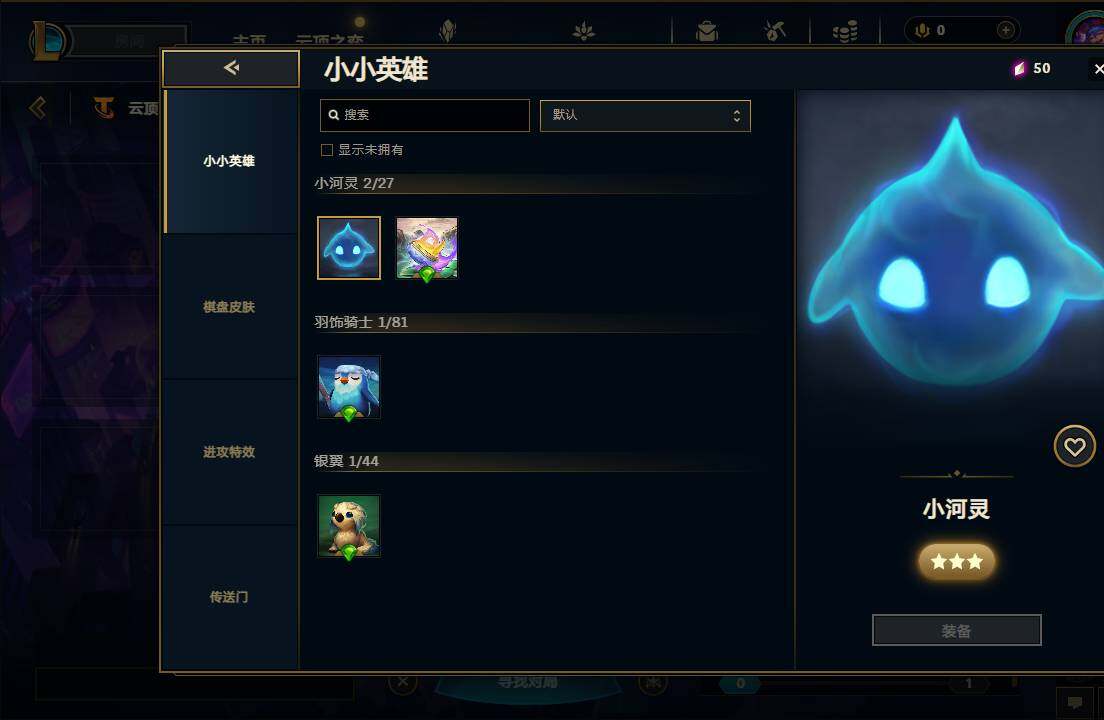This screenshot has width=1104, height=720.
Task: Select the 小小英雄 sidebar tab
Action: [x=230, y=161]
